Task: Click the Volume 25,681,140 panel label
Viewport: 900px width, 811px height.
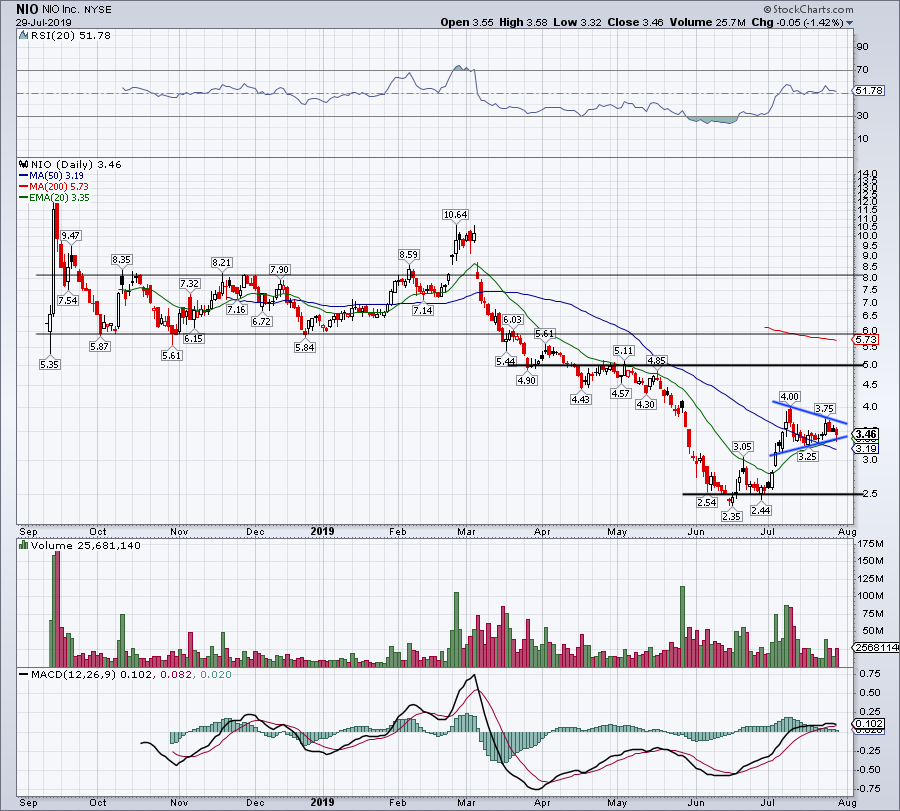Action: pos(86,545)
